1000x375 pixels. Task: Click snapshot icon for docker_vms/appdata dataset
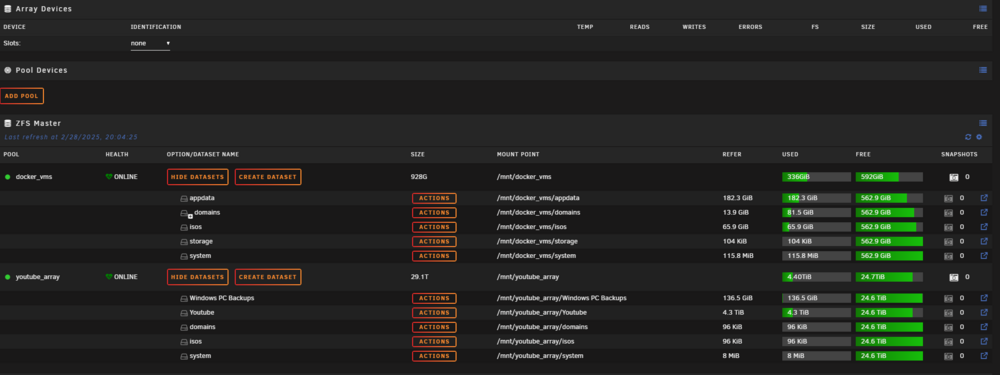948,198
